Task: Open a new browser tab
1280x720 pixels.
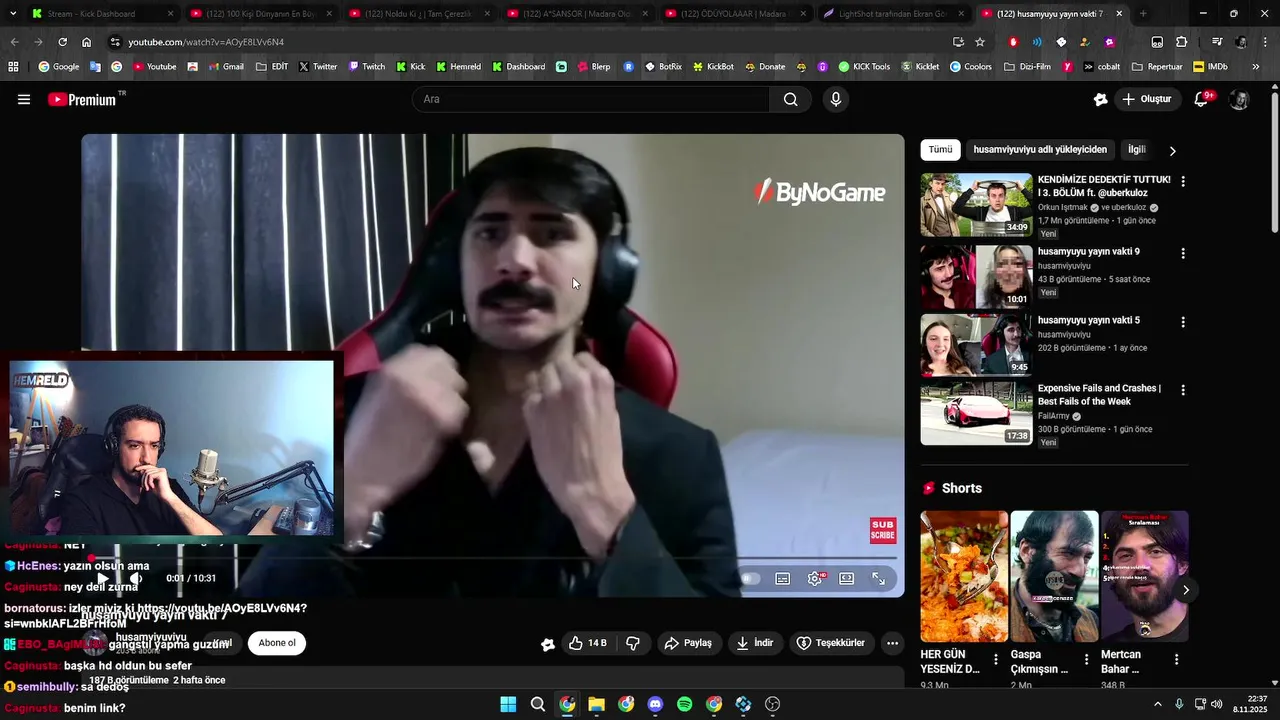Action: [1143, 14]
